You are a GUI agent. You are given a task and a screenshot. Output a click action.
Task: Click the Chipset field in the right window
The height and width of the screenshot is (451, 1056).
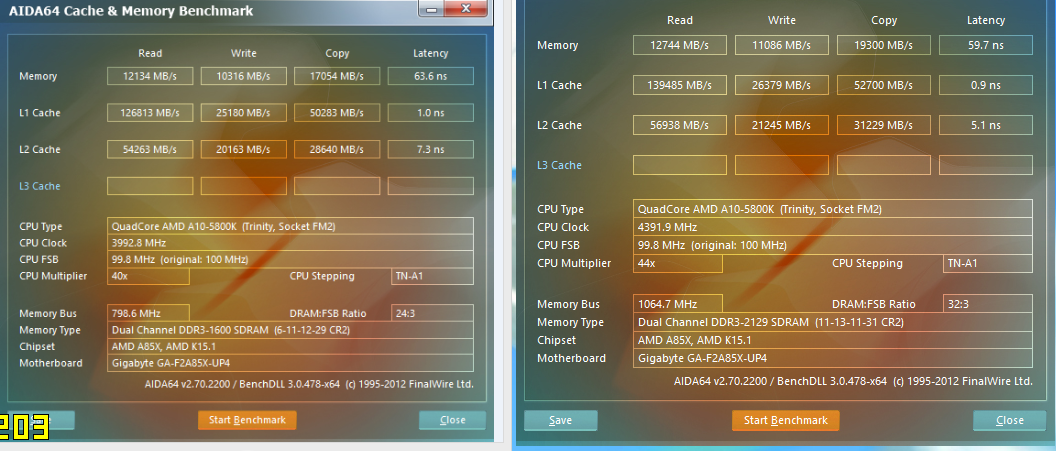[x=832, y=340]
